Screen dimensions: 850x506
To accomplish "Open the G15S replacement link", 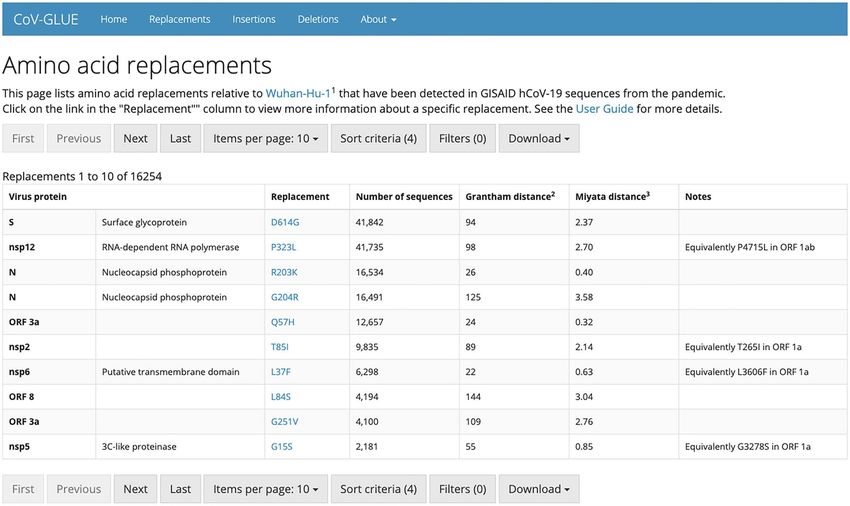I will [282, 447].
